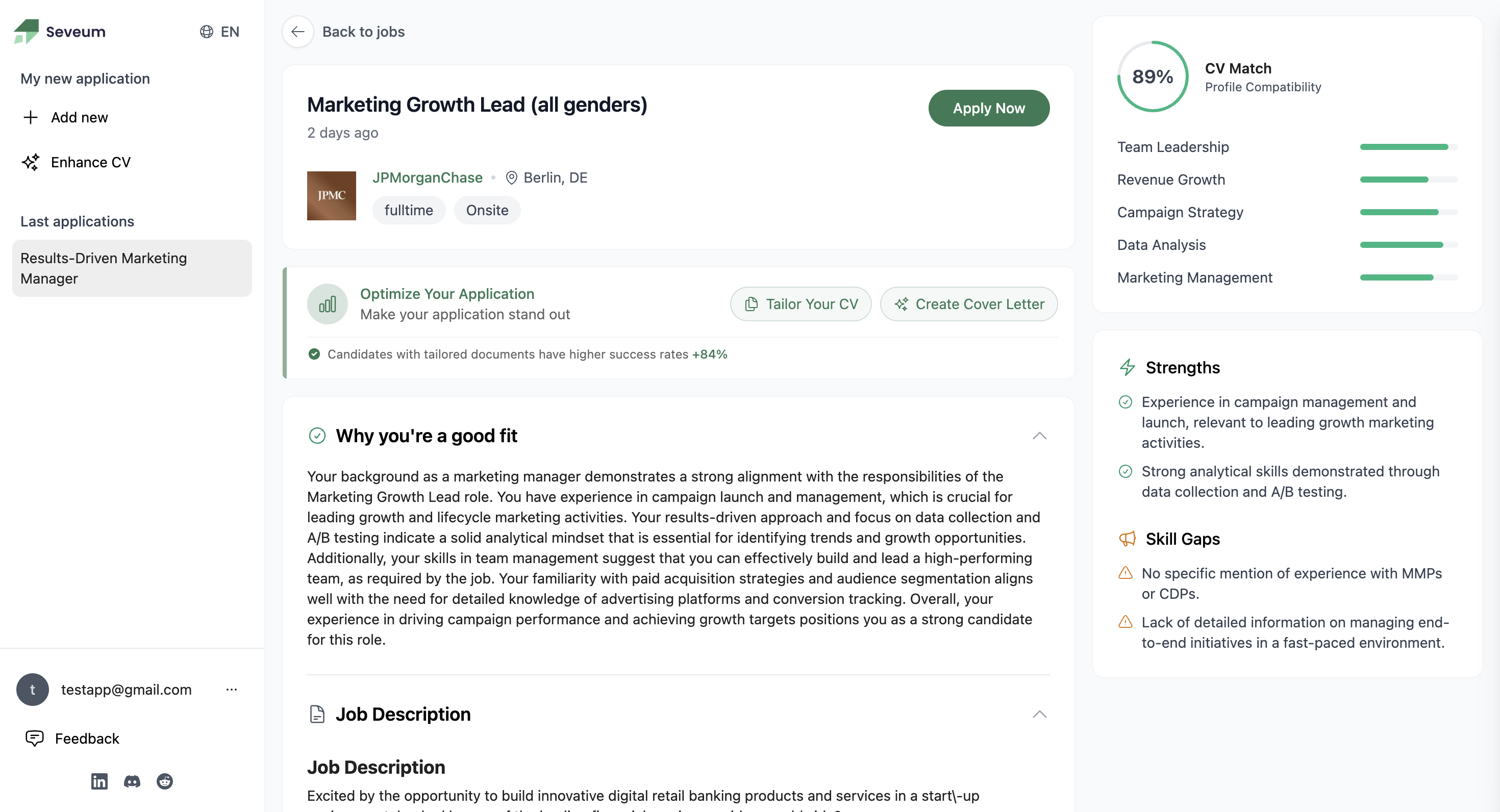Open My new application

click(85, 79)
